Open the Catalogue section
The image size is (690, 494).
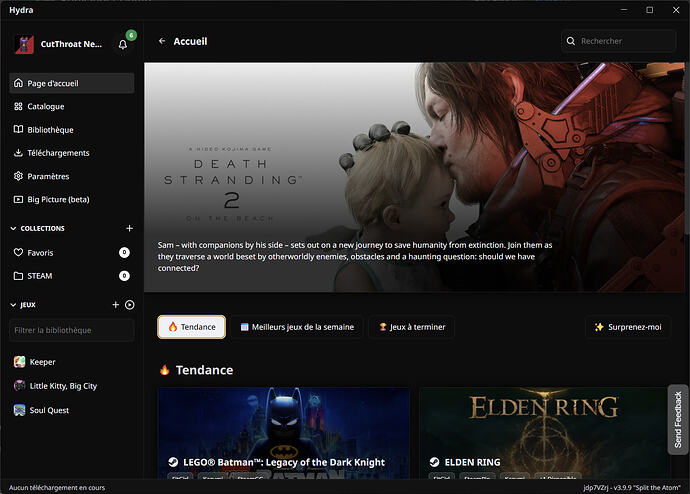point(72,106)
